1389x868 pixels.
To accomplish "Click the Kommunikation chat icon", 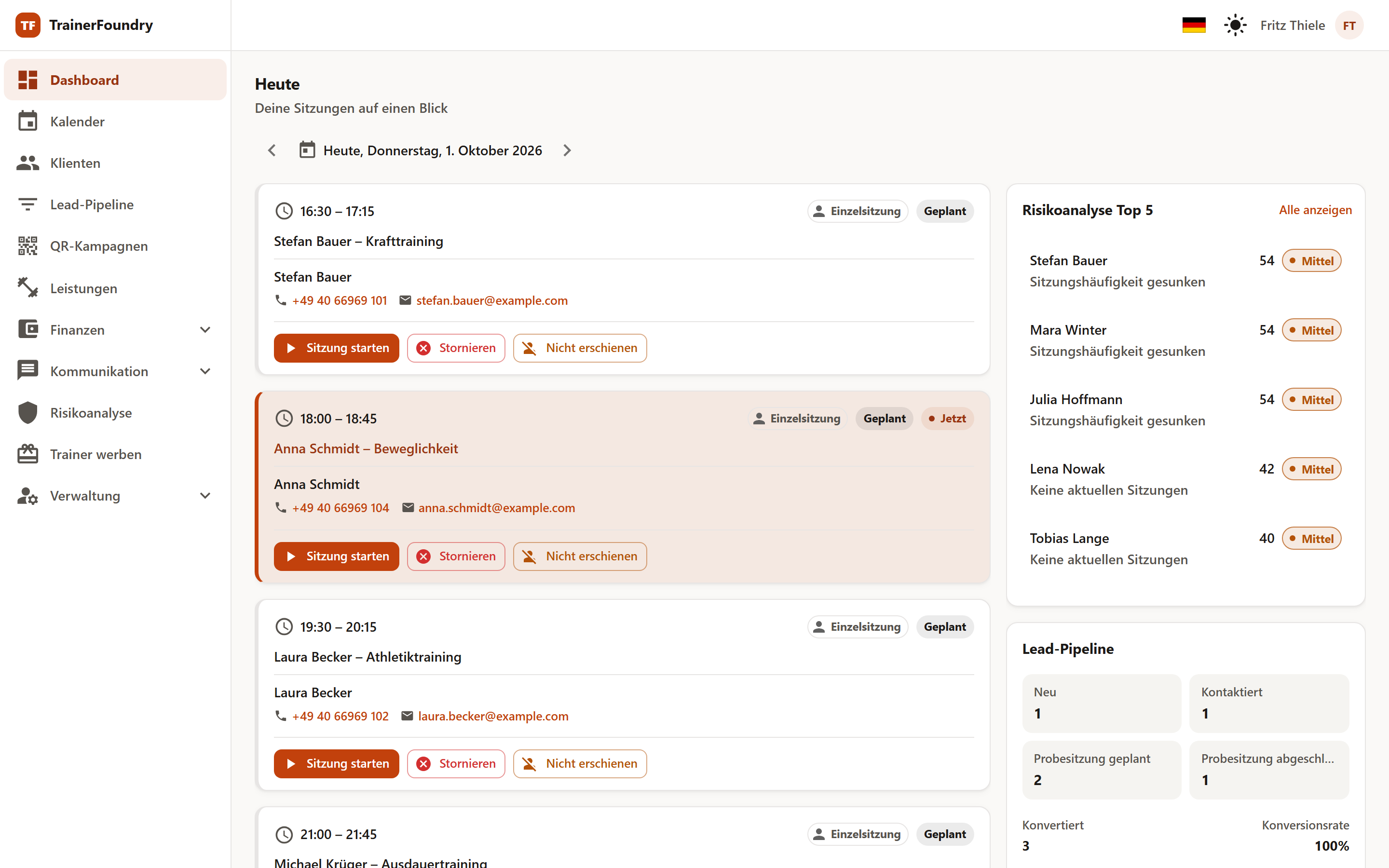I will 27,371.
